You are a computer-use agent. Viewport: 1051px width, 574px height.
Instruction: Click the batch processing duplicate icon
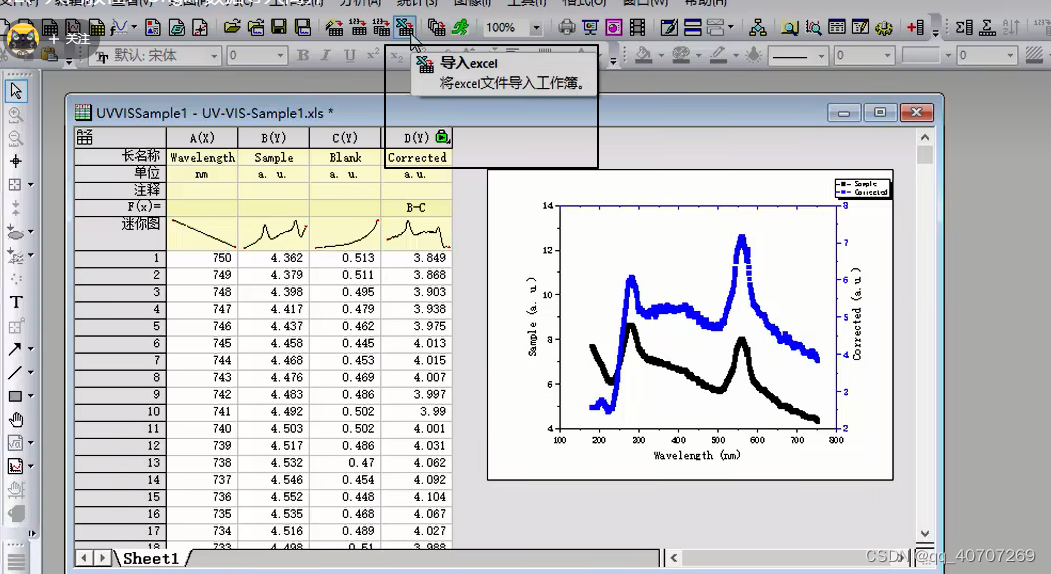click(436, 27)
